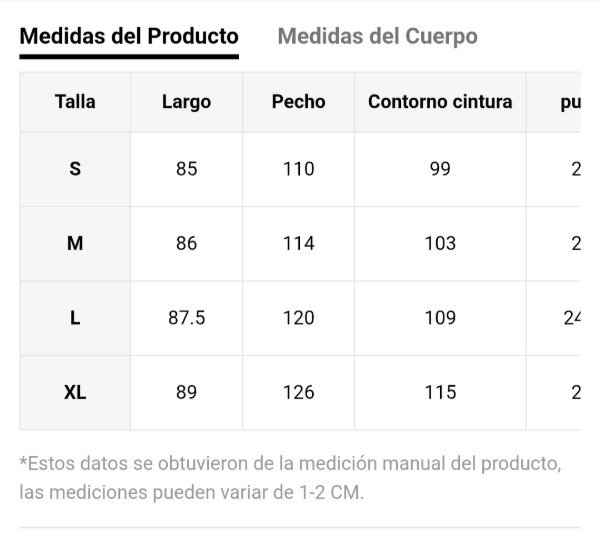The width and height of the screenshot is (600, 540).
Task: Select the size M row label
Action: tap(75, 243)
